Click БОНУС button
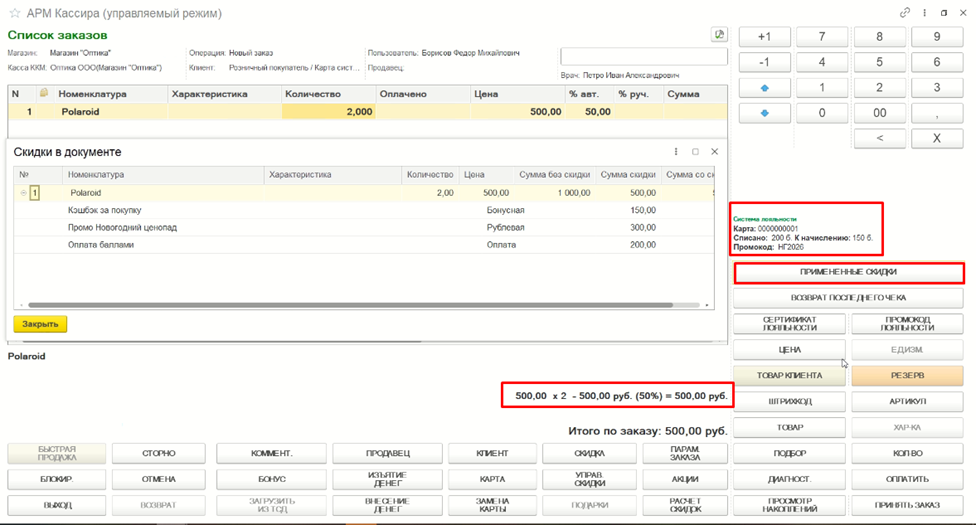This screenshot has height=525, width=976. [x=271, y=480]
